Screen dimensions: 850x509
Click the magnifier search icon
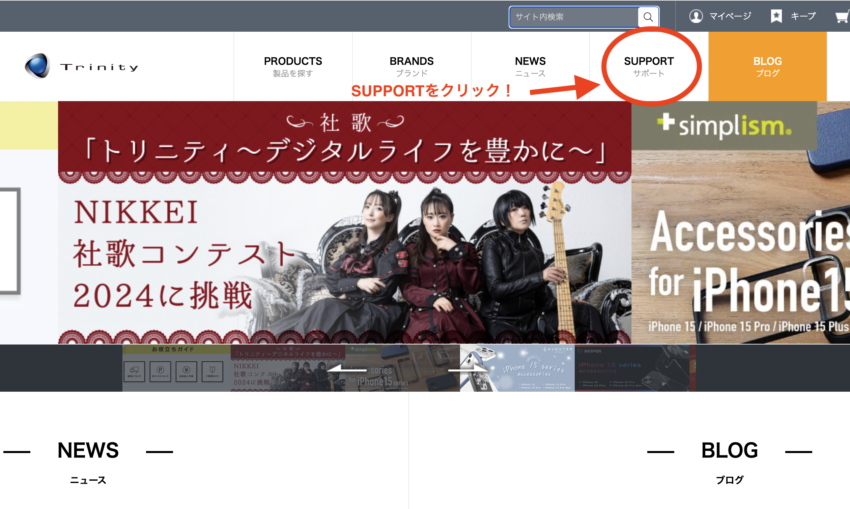[648, 17]
